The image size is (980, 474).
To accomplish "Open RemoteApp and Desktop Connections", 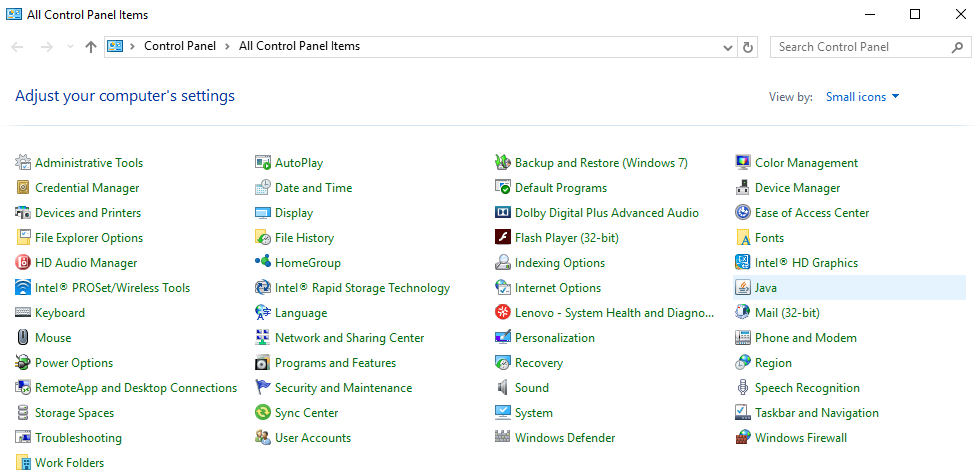I will click(136, 388).
